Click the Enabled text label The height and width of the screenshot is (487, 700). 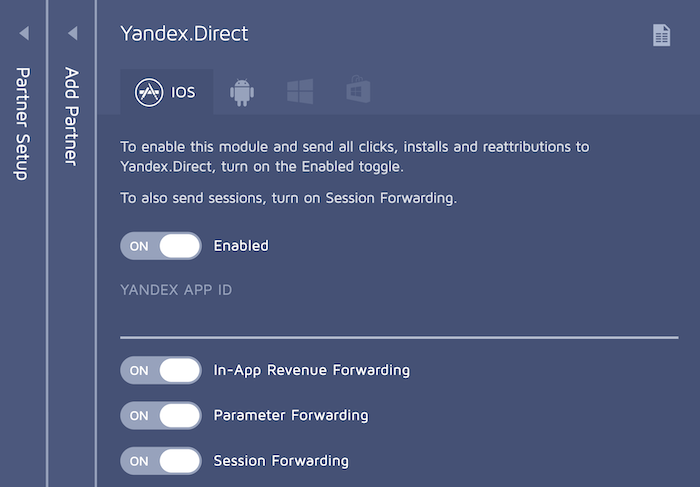(x=241, y=246)
